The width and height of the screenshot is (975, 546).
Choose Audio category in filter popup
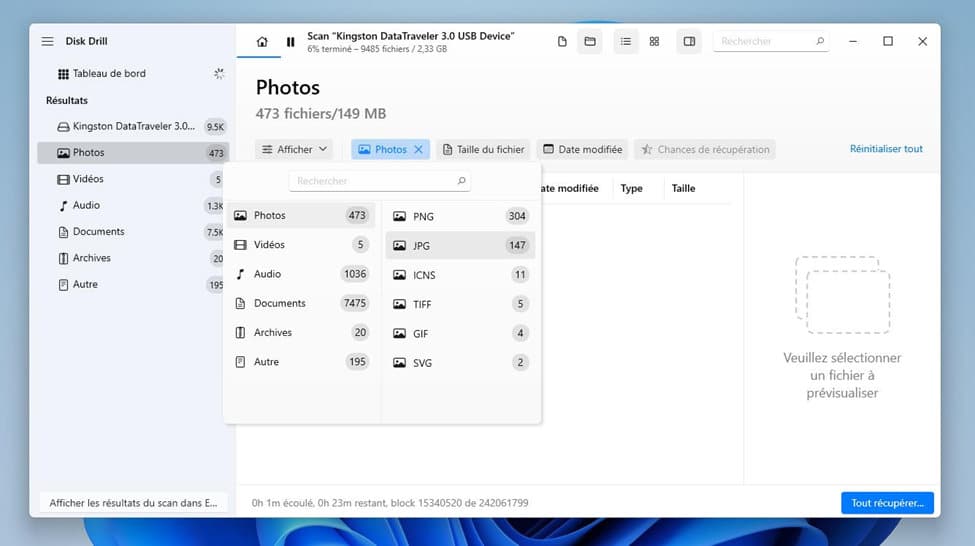[301, 274]
